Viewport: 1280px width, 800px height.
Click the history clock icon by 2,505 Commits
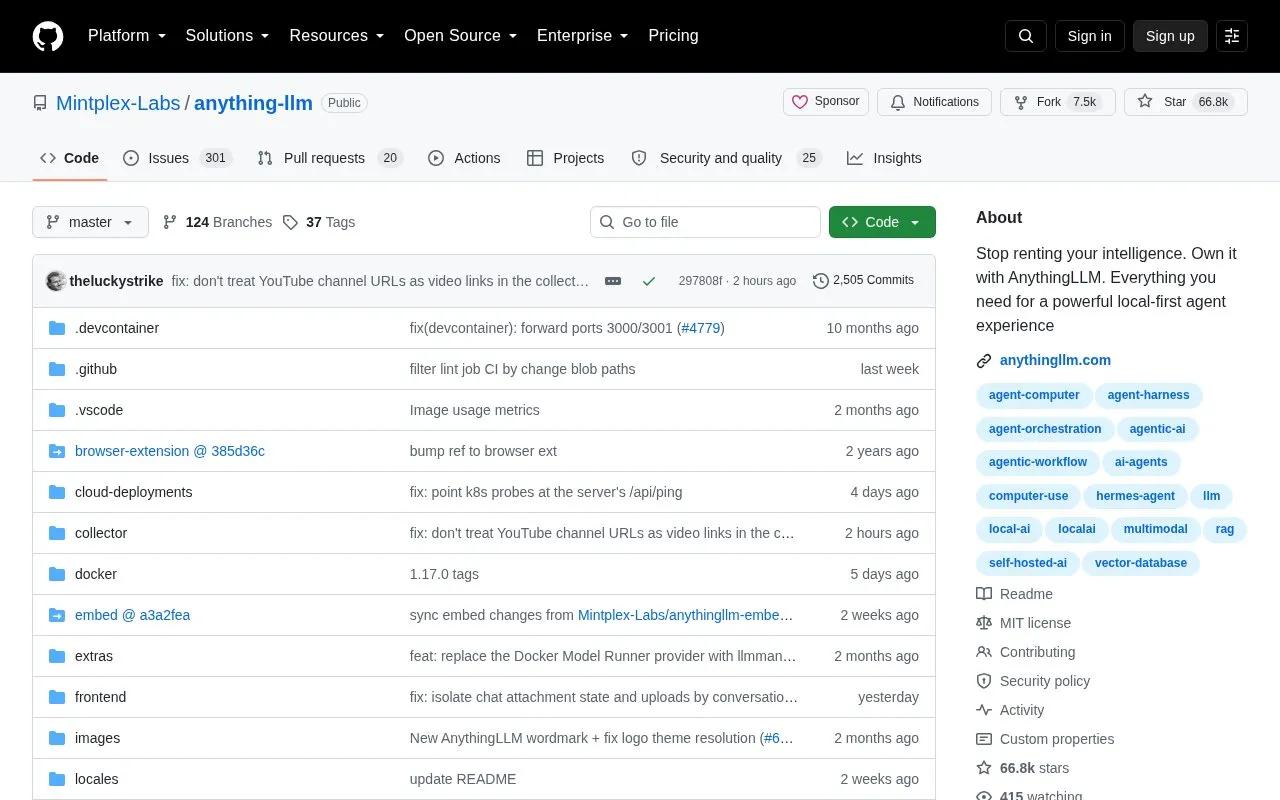coord(821,281)
